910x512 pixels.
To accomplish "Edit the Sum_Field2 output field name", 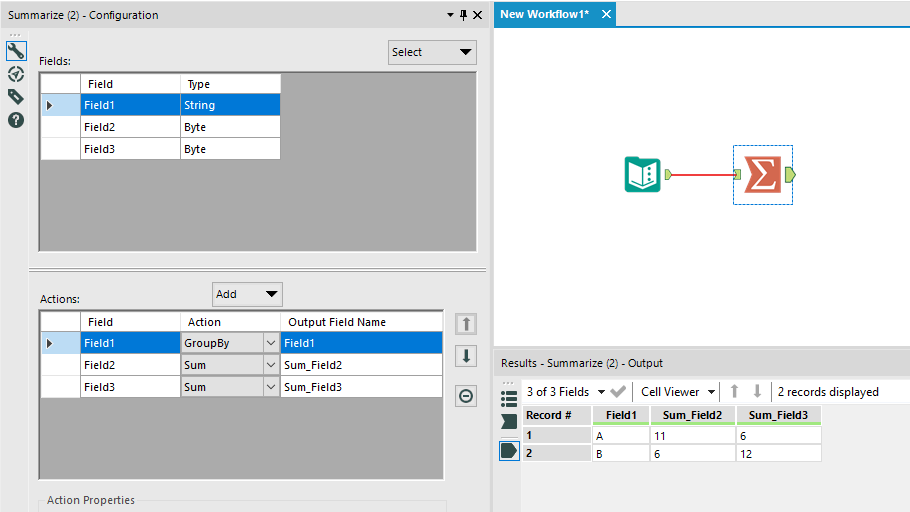I will (361, 365).
